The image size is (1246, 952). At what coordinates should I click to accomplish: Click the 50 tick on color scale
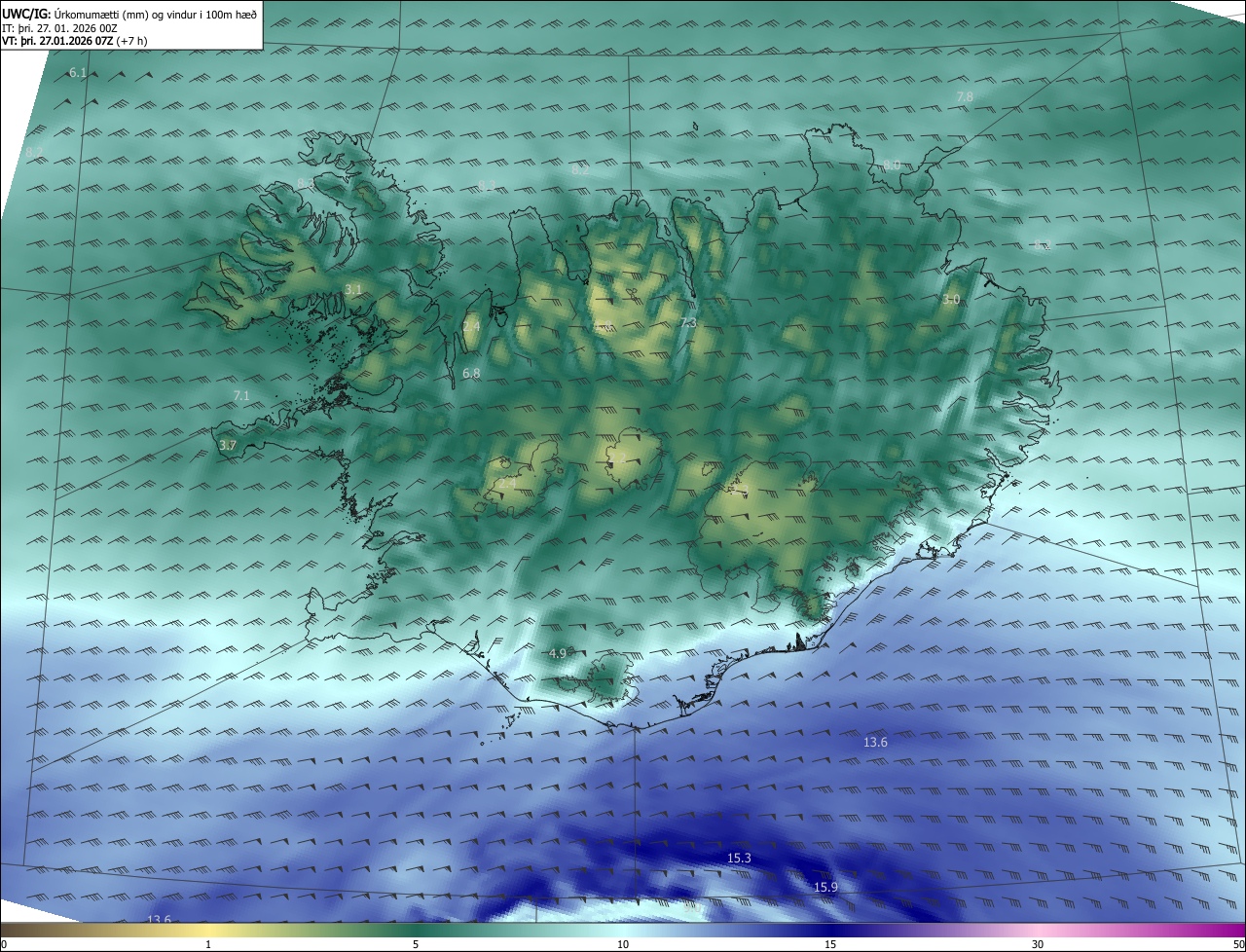point(1238,944)
